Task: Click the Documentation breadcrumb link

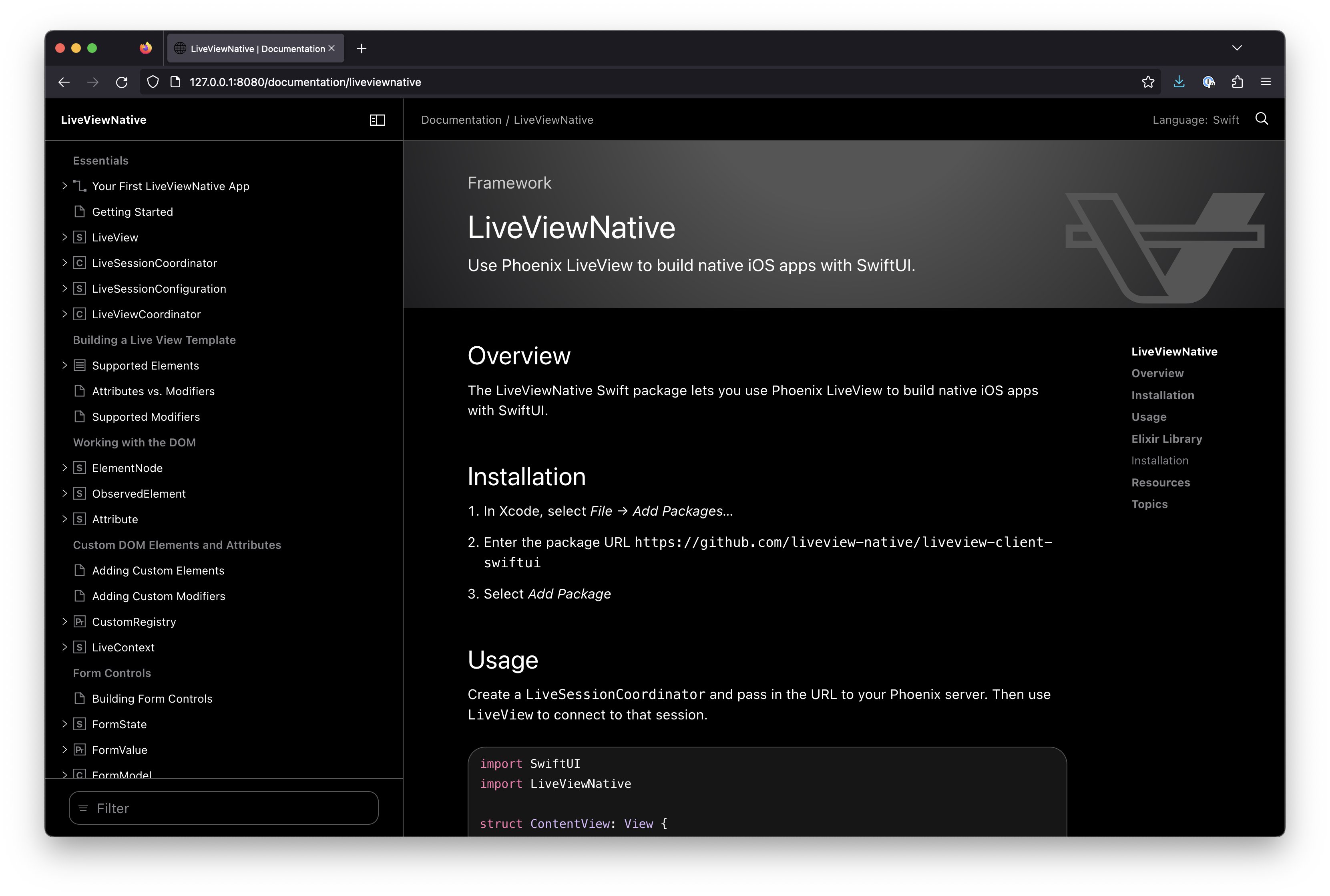Action: coord(460,120)
